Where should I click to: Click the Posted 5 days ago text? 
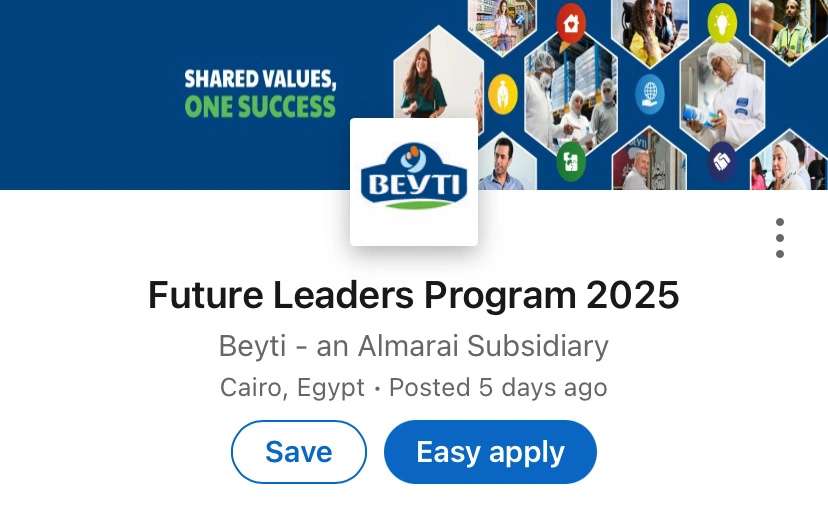pyautogui.click(x=498, y=387)
